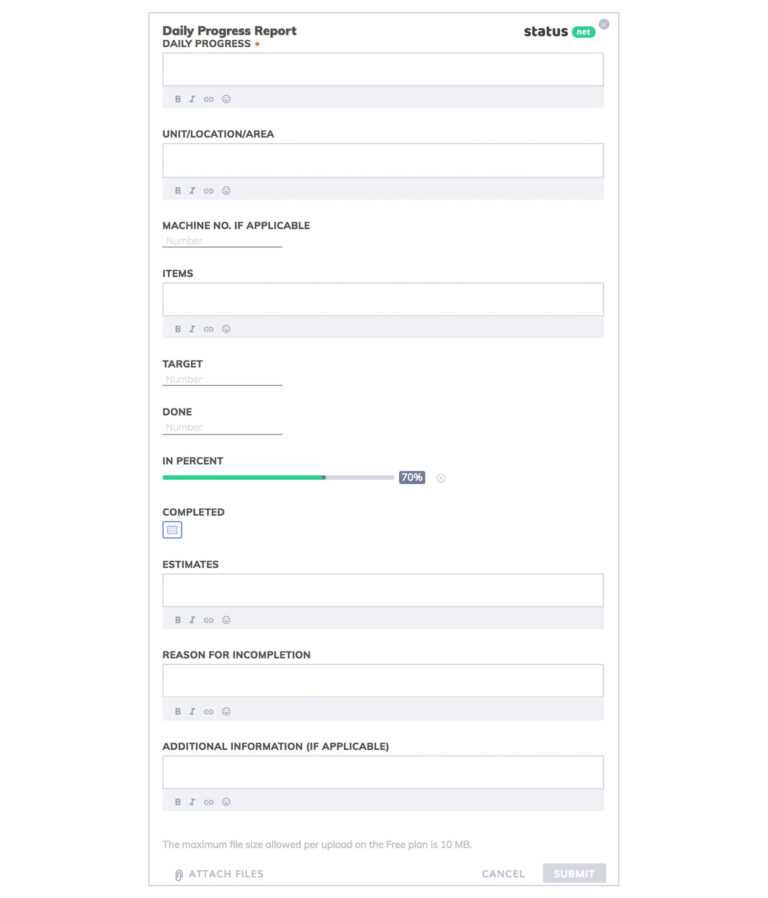Click the paperclip Attach Files icon

(x=179, y=875)
